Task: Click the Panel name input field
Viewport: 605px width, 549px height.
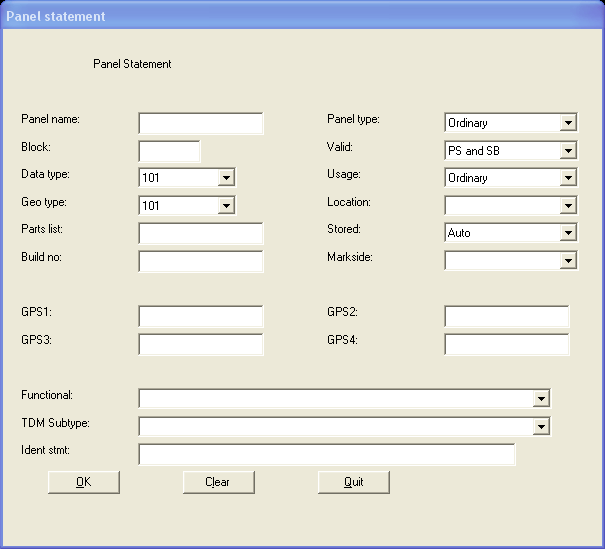Action: tap(201, 123)
